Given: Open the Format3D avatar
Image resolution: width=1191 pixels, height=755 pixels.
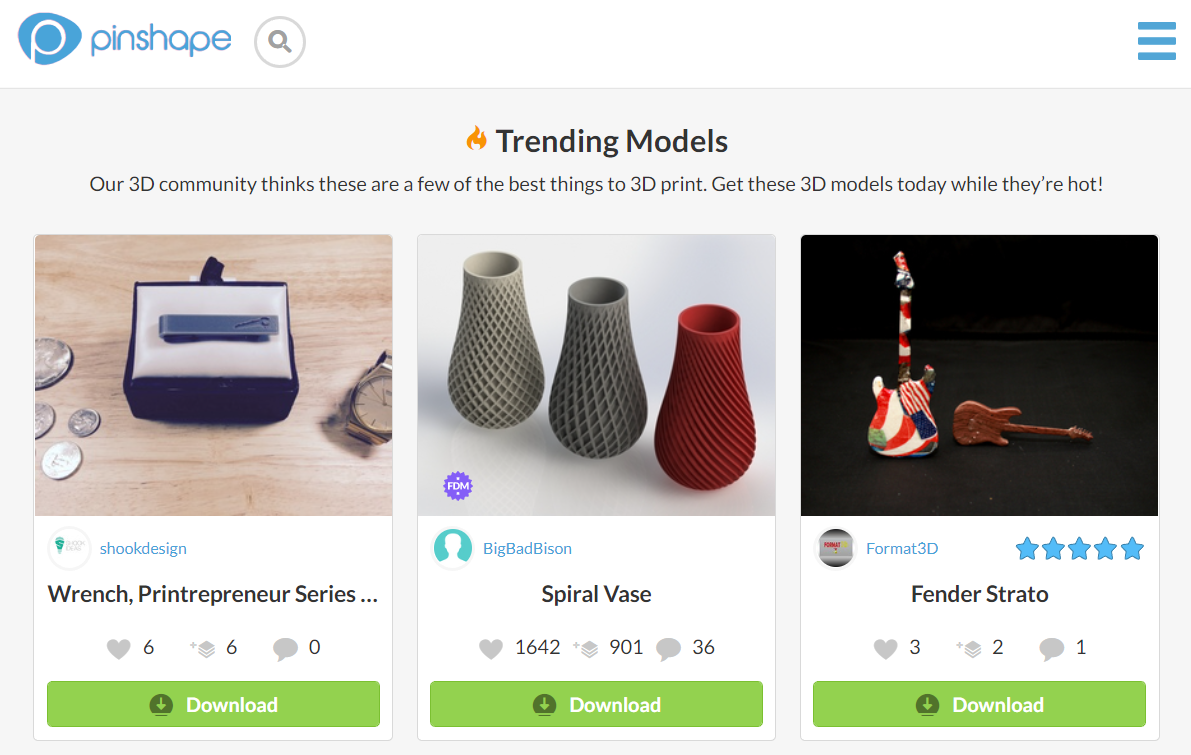Looking at the screenshot, I should point(836,548).
